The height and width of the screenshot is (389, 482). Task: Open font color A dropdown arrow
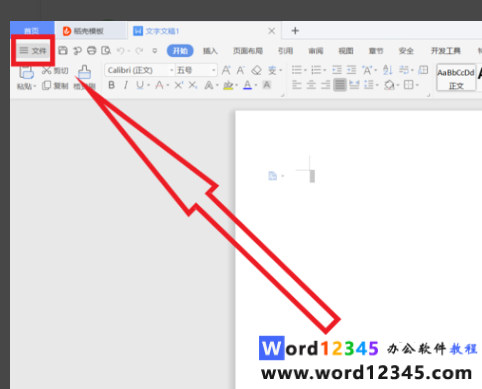[256, 86]
